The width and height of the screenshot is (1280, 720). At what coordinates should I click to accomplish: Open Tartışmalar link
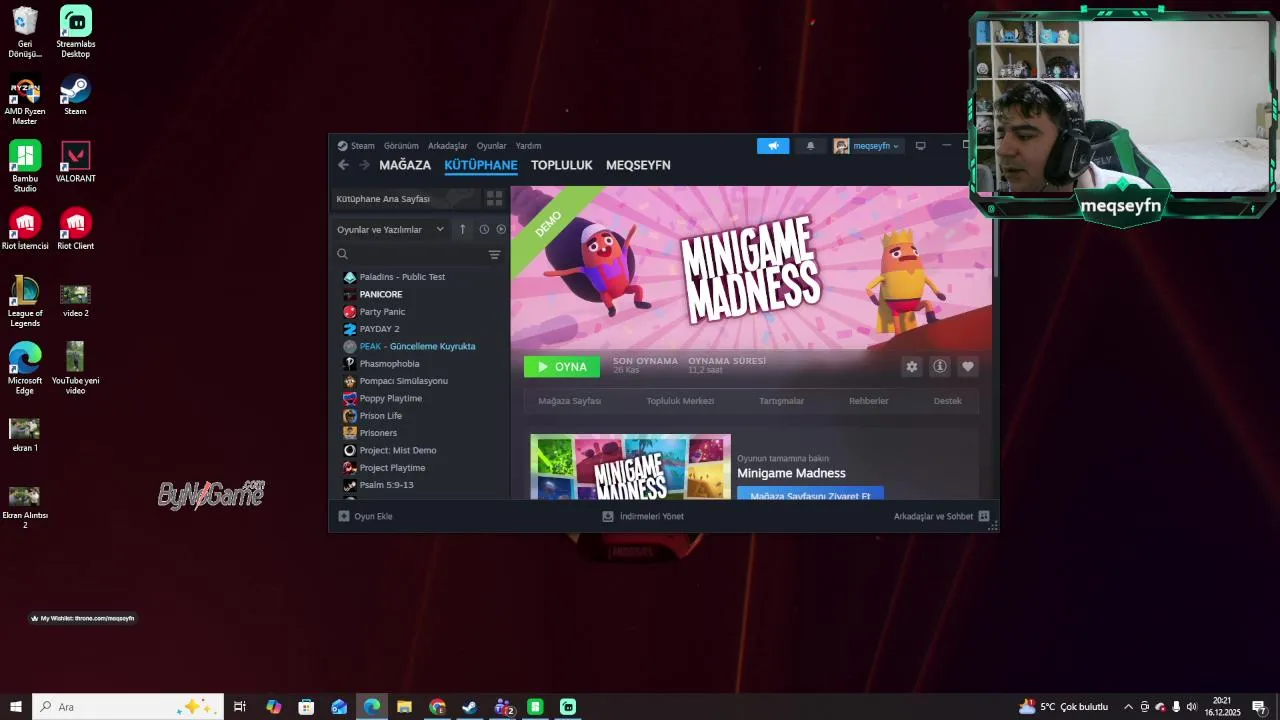coord(782,401)
